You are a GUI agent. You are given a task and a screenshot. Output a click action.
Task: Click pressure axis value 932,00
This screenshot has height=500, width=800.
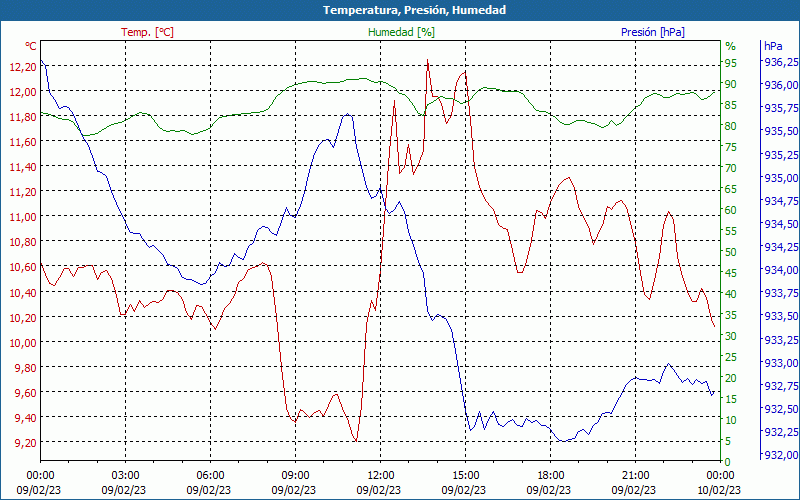point(781,455)
